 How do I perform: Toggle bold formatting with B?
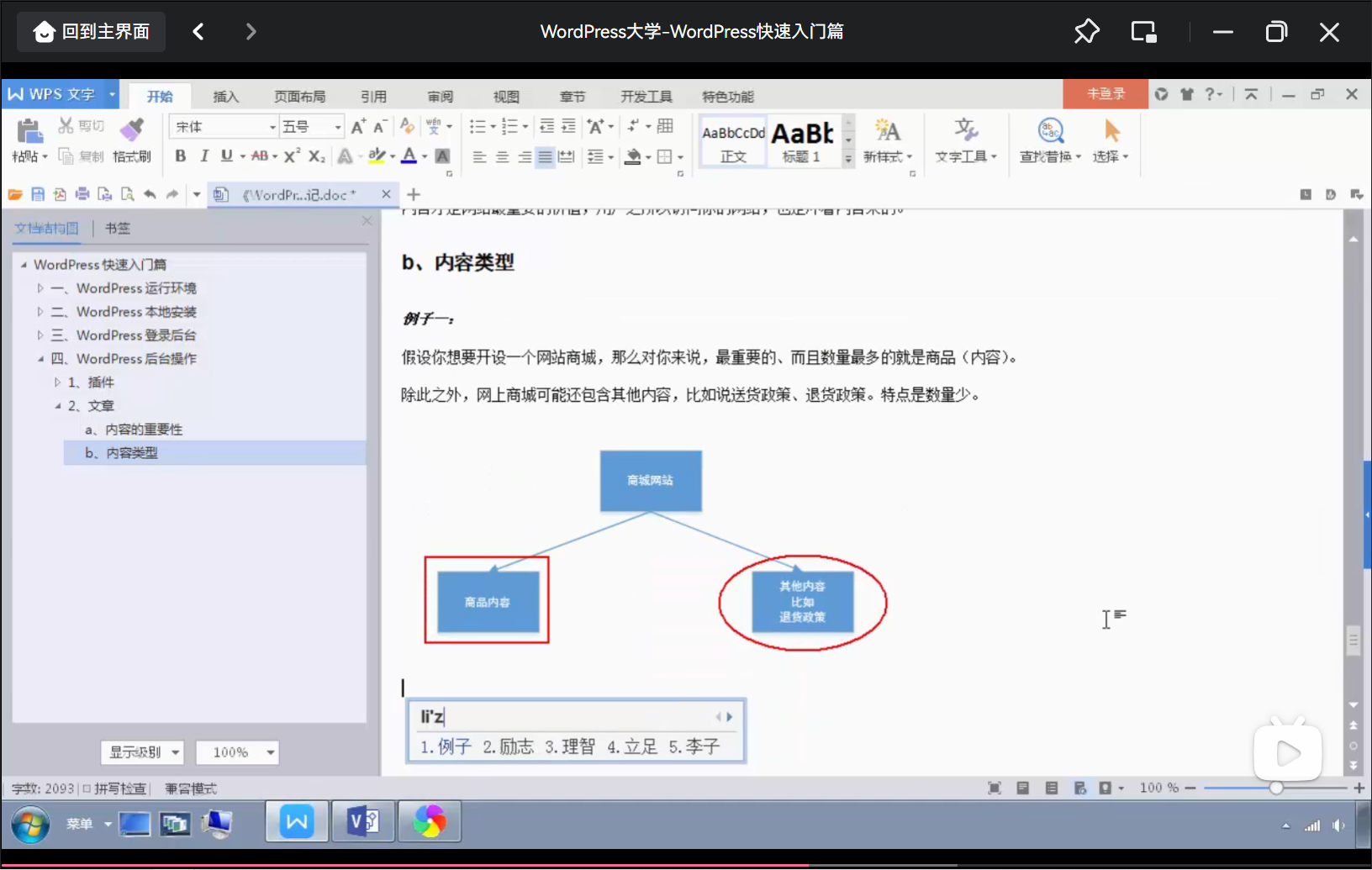pos(180,156)
